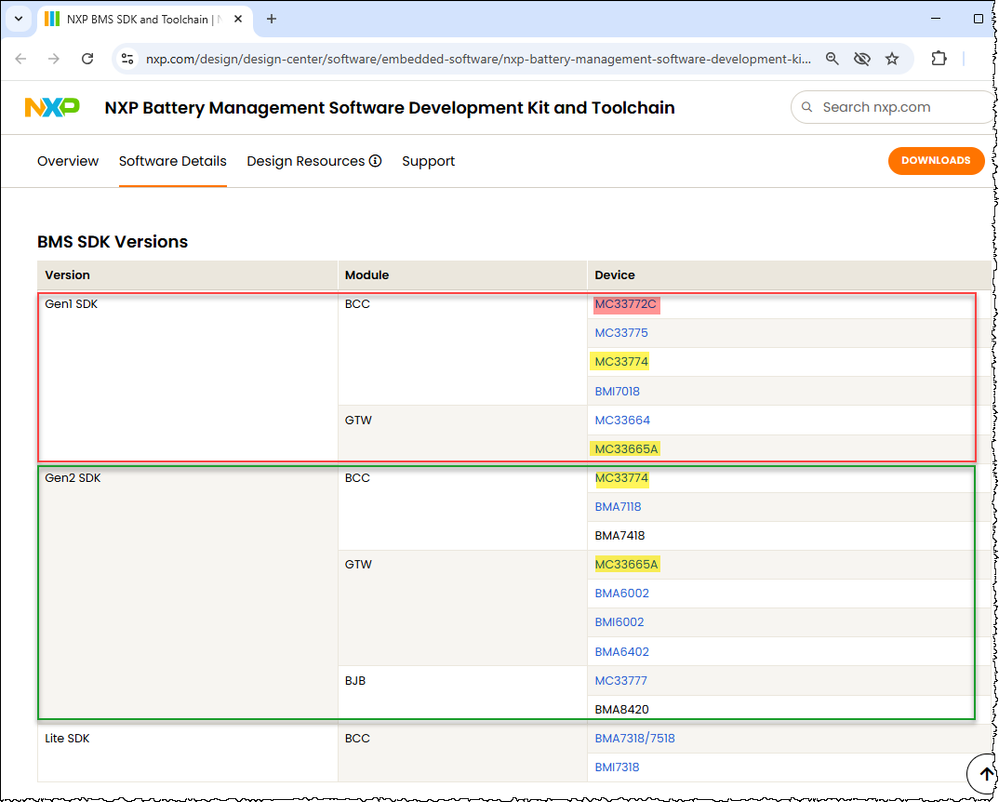Viewport: 999px width, 802px height.
Task: Open the BMA7318/7518 device link
Action: pyautogui.click(x=634, y=738)
